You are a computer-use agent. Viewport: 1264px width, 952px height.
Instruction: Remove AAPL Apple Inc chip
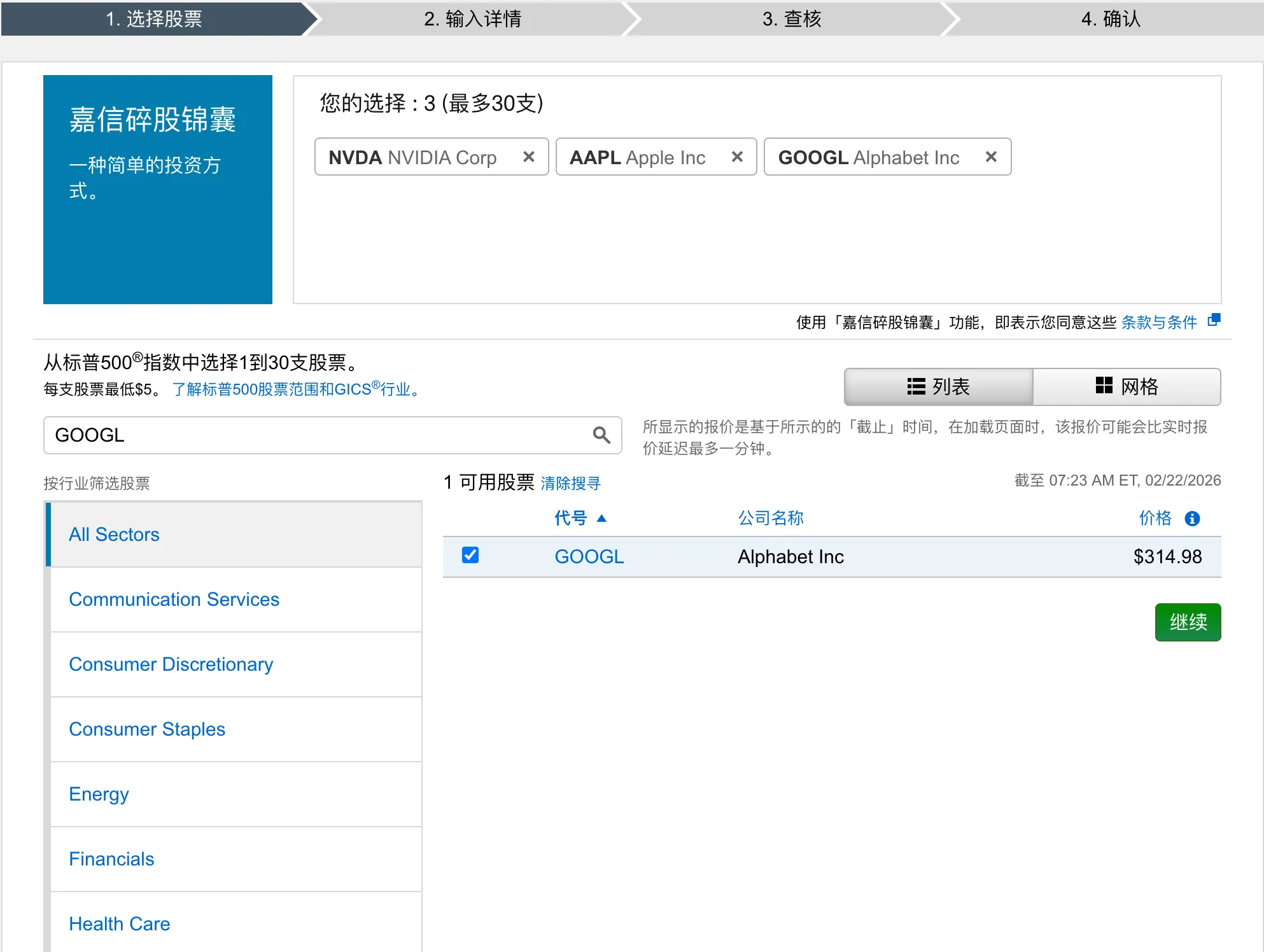point(737,157)
